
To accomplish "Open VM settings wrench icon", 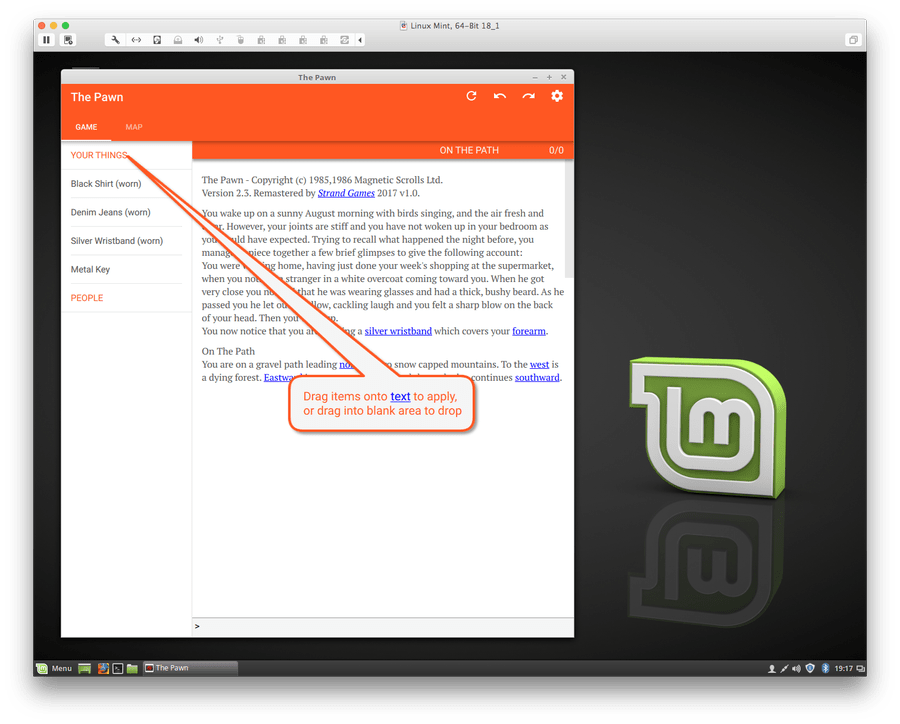I will (x=116, y=40).
